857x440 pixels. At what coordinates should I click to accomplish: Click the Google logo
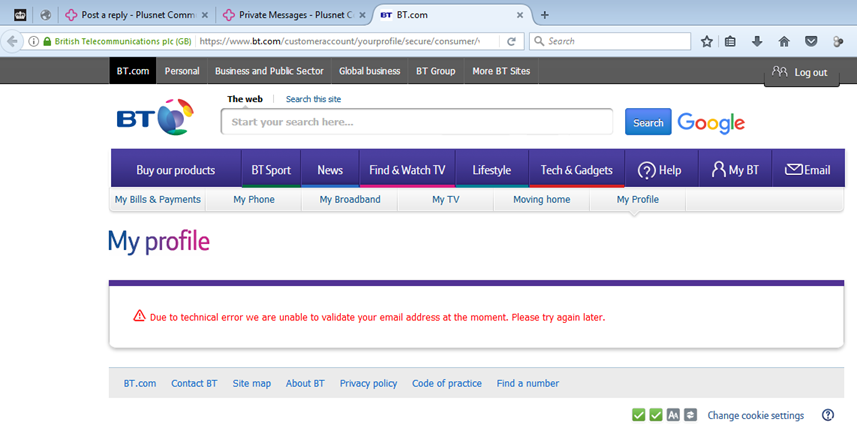(711, 123)
